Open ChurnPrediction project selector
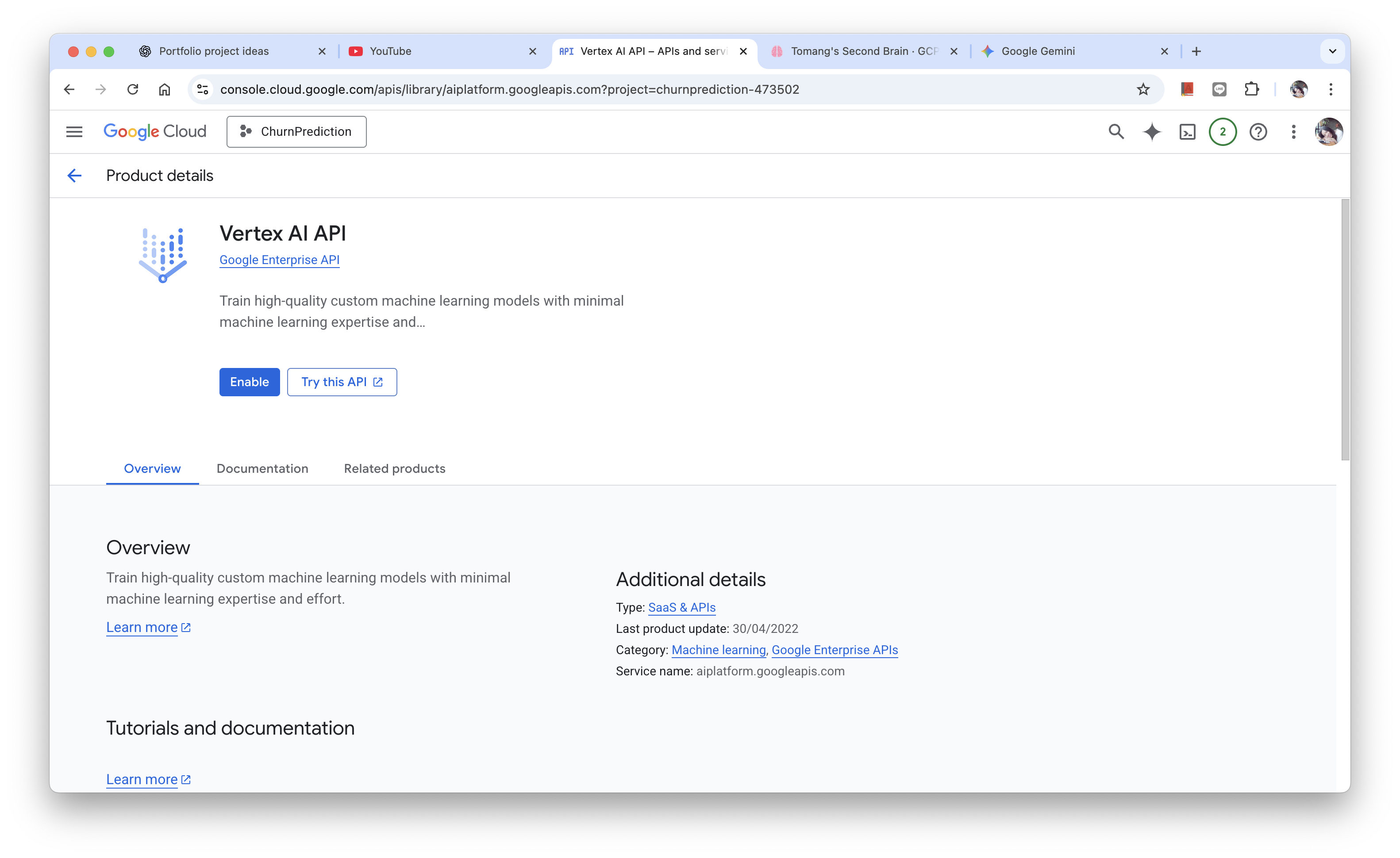The height and width of the screenshot is (858, 1400). coord(296,132)
